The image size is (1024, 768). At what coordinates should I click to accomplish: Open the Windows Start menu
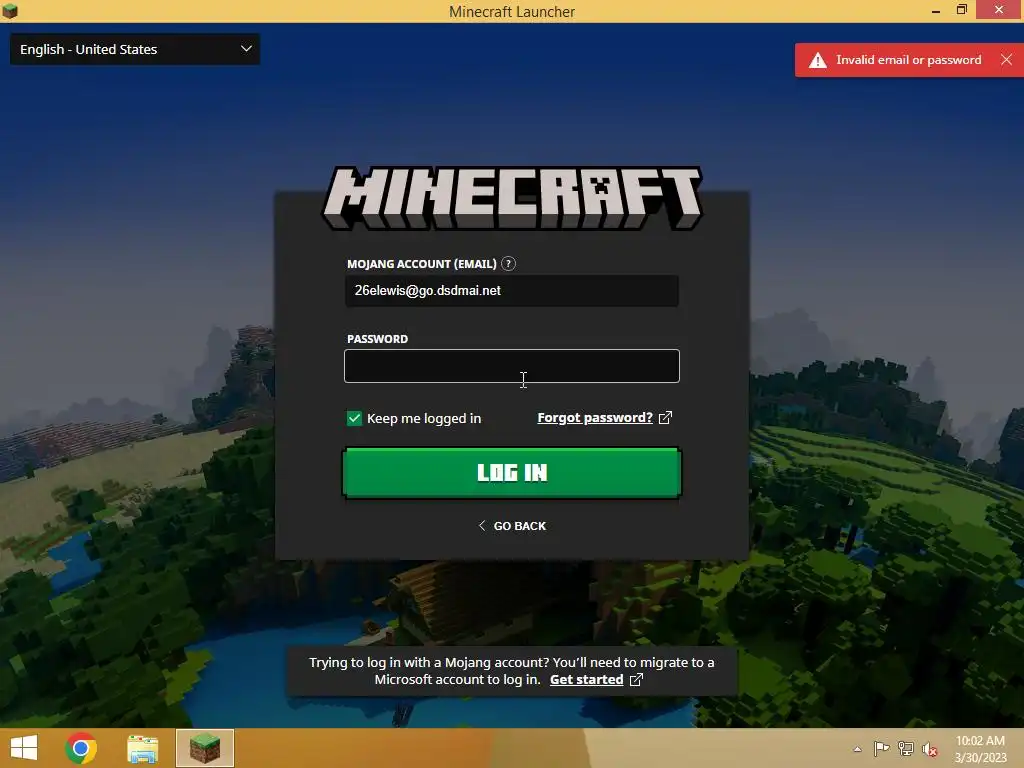pos(24,748)
